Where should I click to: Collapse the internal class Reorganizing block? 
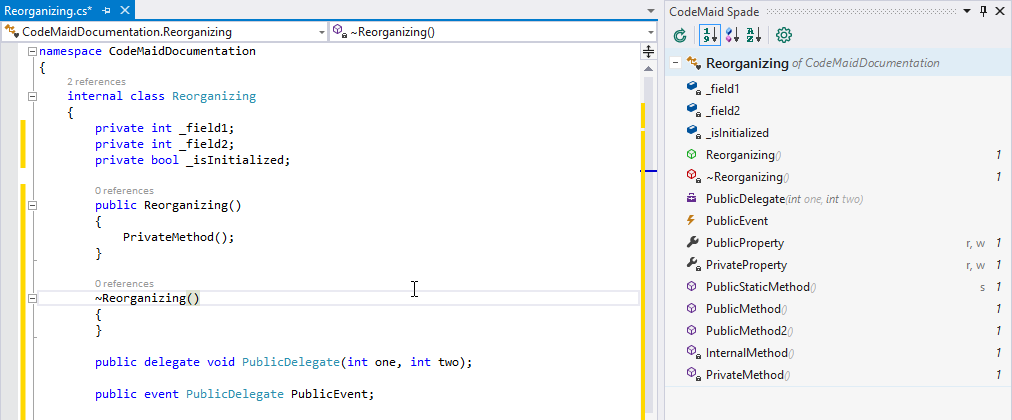32,97
